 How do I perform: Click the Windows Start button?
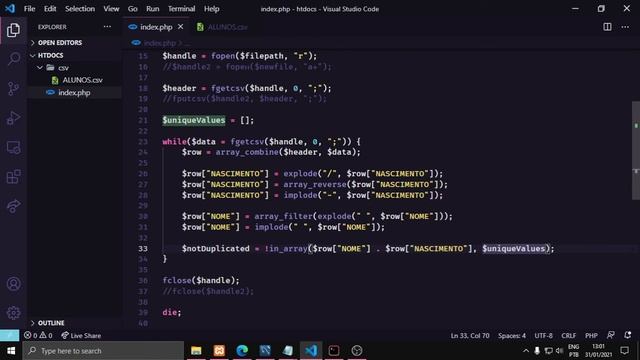tap(11, 351)
